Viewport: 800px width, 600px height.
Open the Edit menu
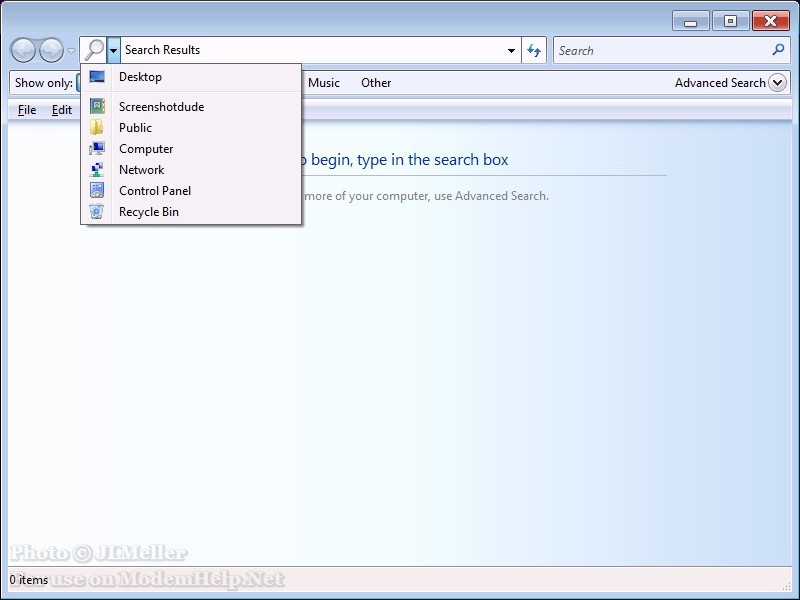pyautogui.click(x=62, y=110)
